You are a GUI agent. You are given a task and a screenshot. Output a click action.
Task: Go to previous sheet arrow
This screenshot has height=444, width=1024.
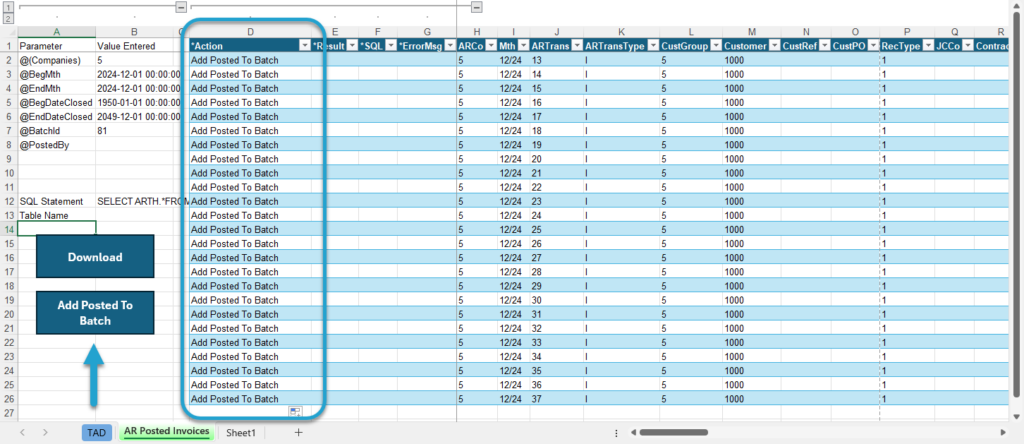tap(22, 432)
